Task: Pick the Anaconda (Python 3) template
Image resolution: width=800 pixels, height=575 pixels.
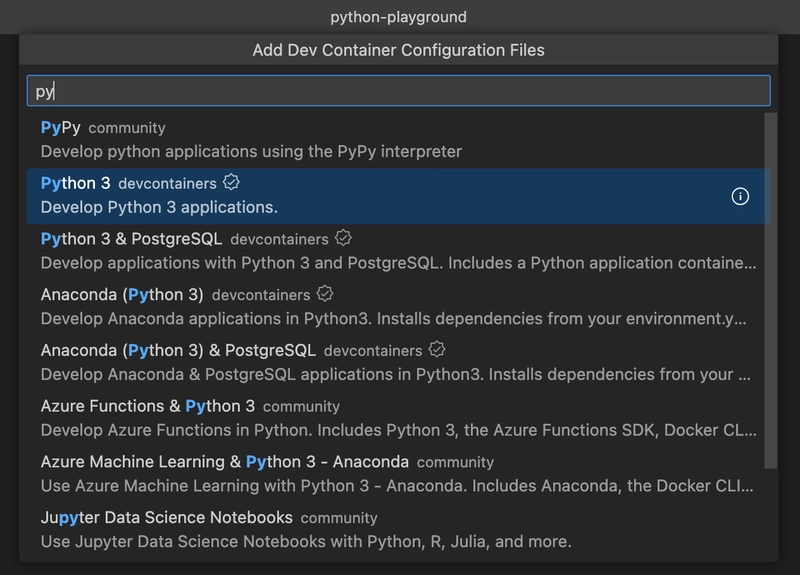Action: (x=122, y=295)
